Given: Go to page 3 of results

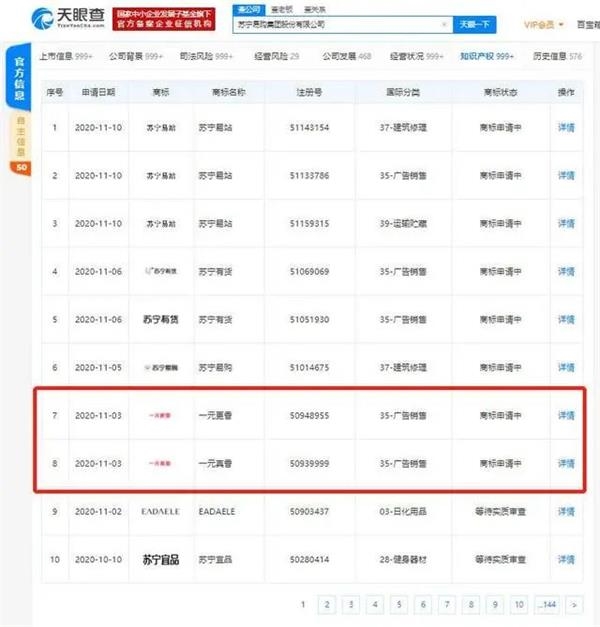Looking at the screenshot, I should 351,605.
